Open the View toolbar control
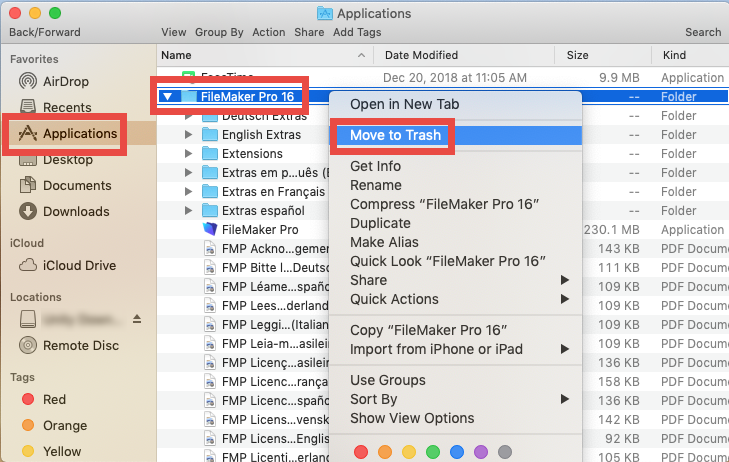The height and width of the screenshot is (462, 729). click(173, 32)
